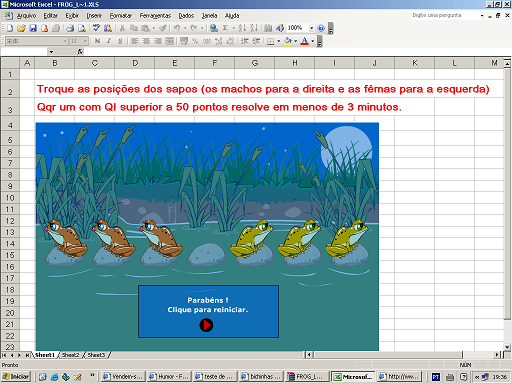The width and height of the screenshot is (512, 384).
Task: Select row header 10
Action: 10,198
